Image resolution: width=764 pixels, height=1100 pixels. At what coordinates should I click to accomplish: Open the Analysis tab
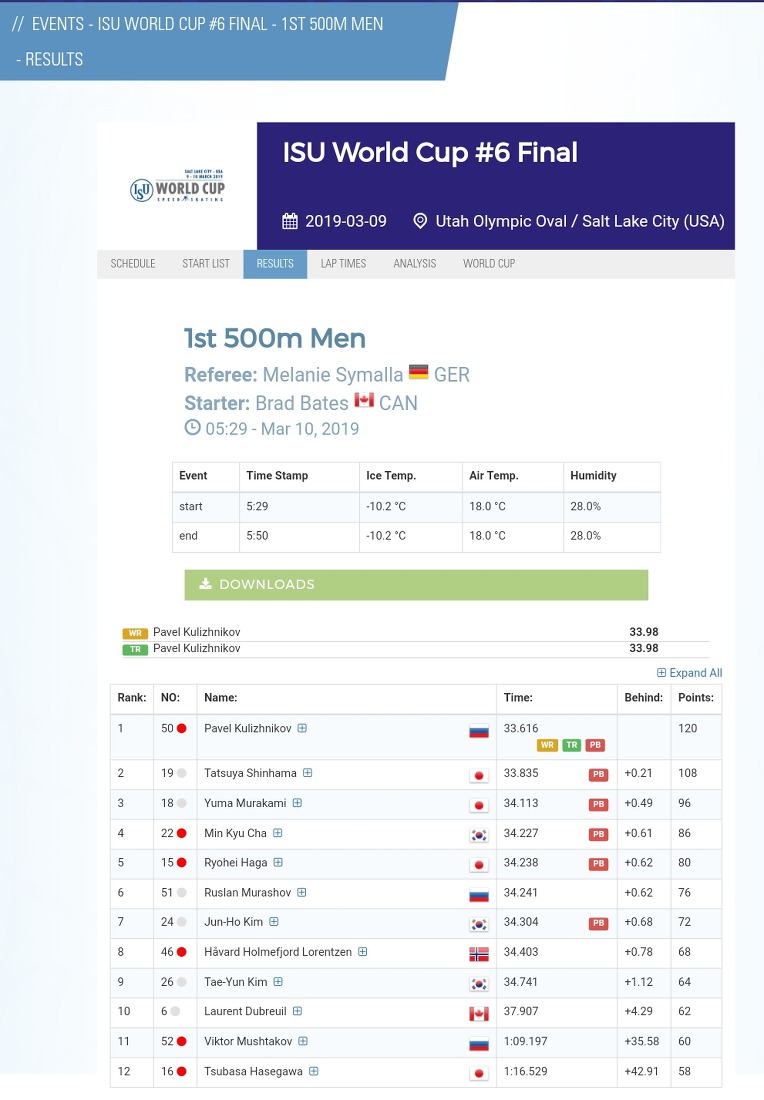point(414,264)
